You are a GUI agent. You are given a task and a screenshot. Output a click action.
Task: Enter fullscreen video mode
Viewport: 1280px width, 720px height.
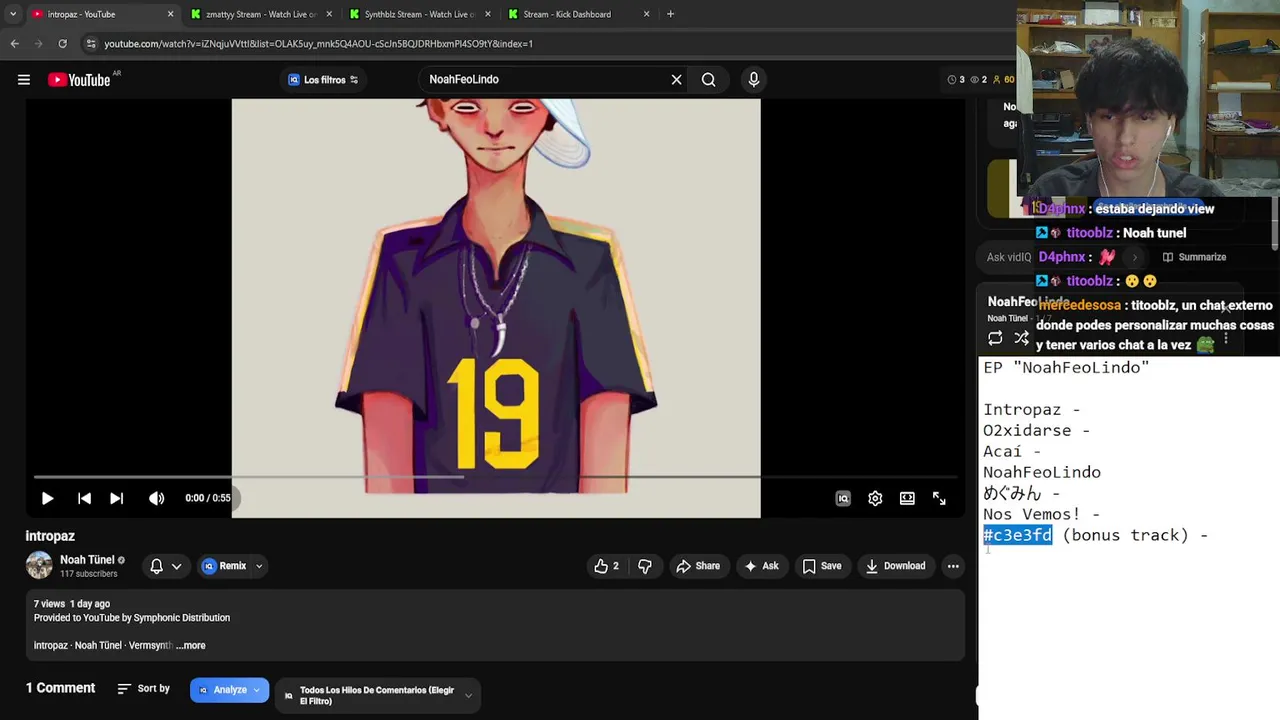pos(939,498)
